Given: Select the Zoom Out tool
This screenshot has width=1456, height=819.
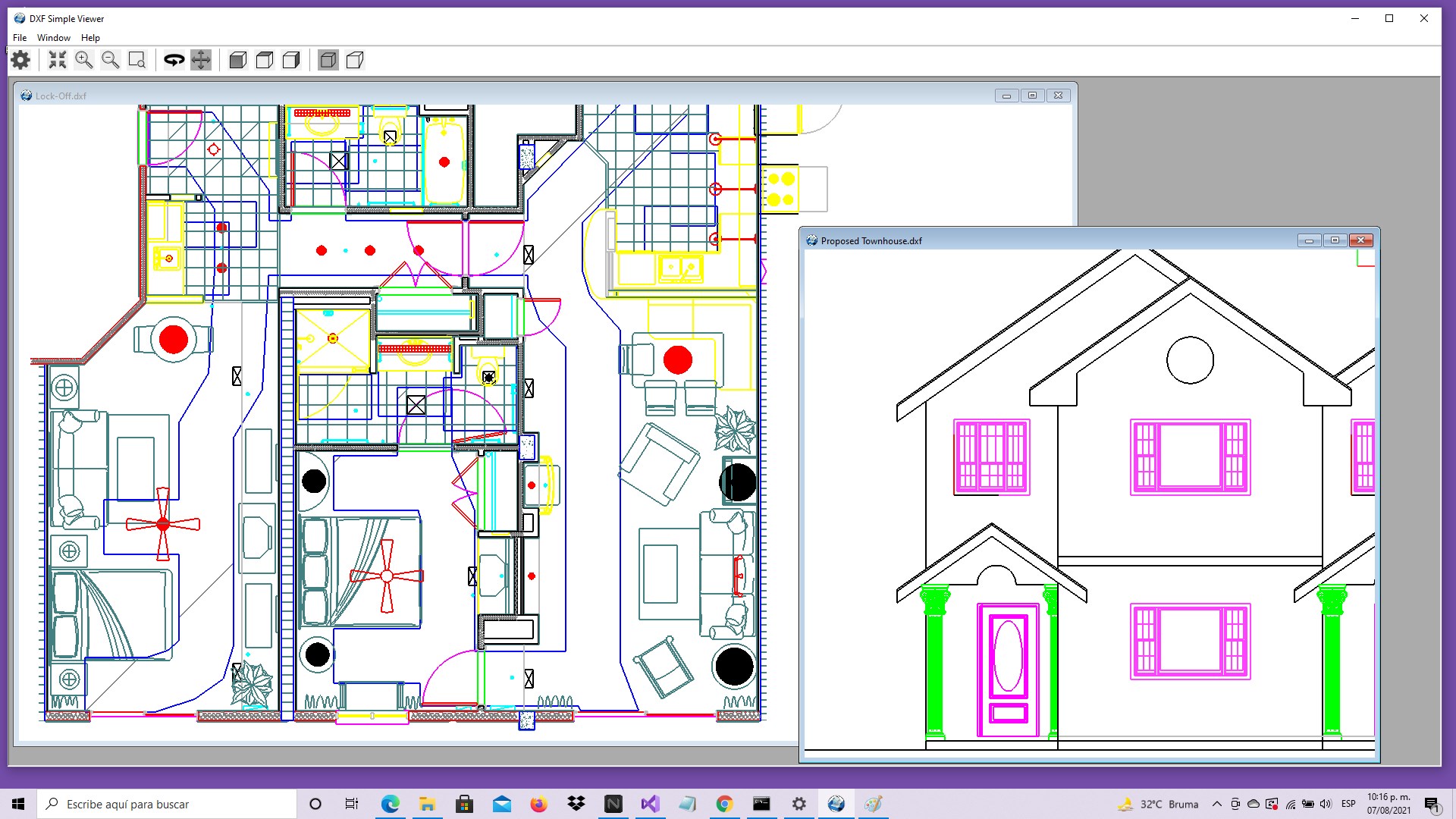Looking at the screenshot, I should pos(110,60).
